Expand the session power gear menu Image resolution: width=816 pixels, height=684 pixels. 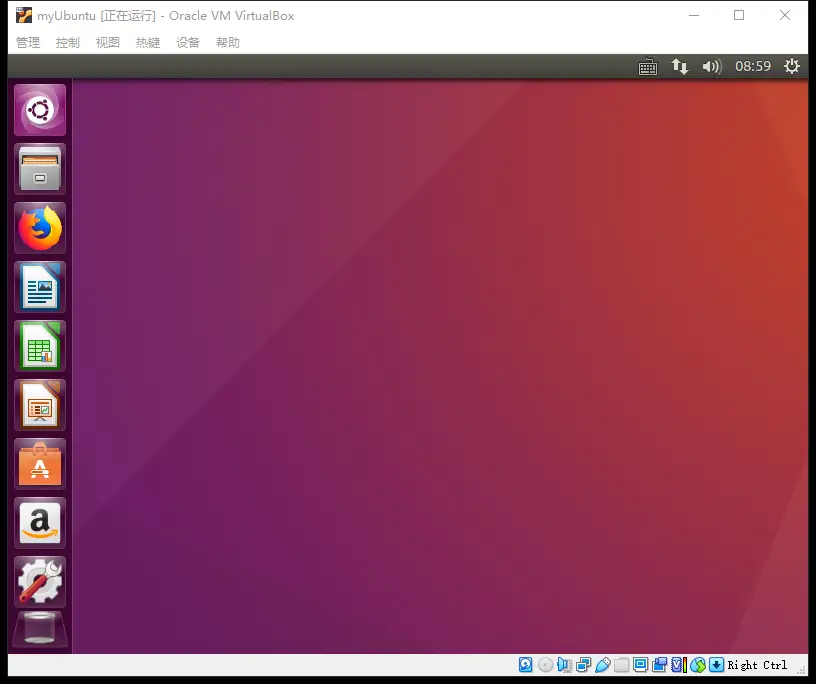[792, 66]
